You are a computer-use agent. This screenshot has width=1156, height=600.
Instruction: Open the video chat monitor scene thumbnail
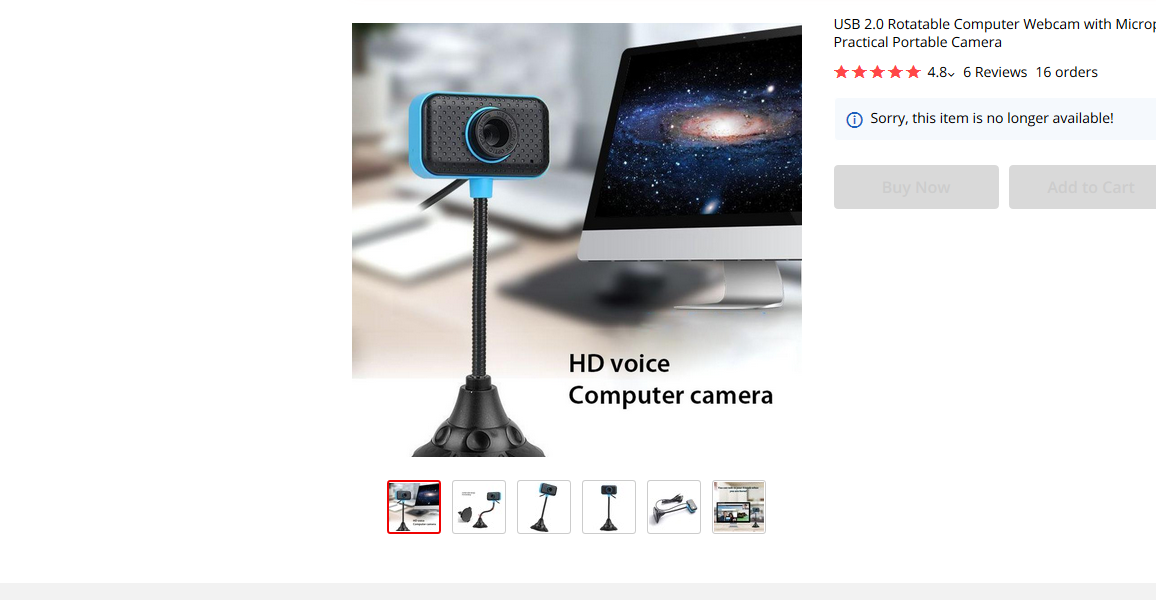tap(739, 507)
